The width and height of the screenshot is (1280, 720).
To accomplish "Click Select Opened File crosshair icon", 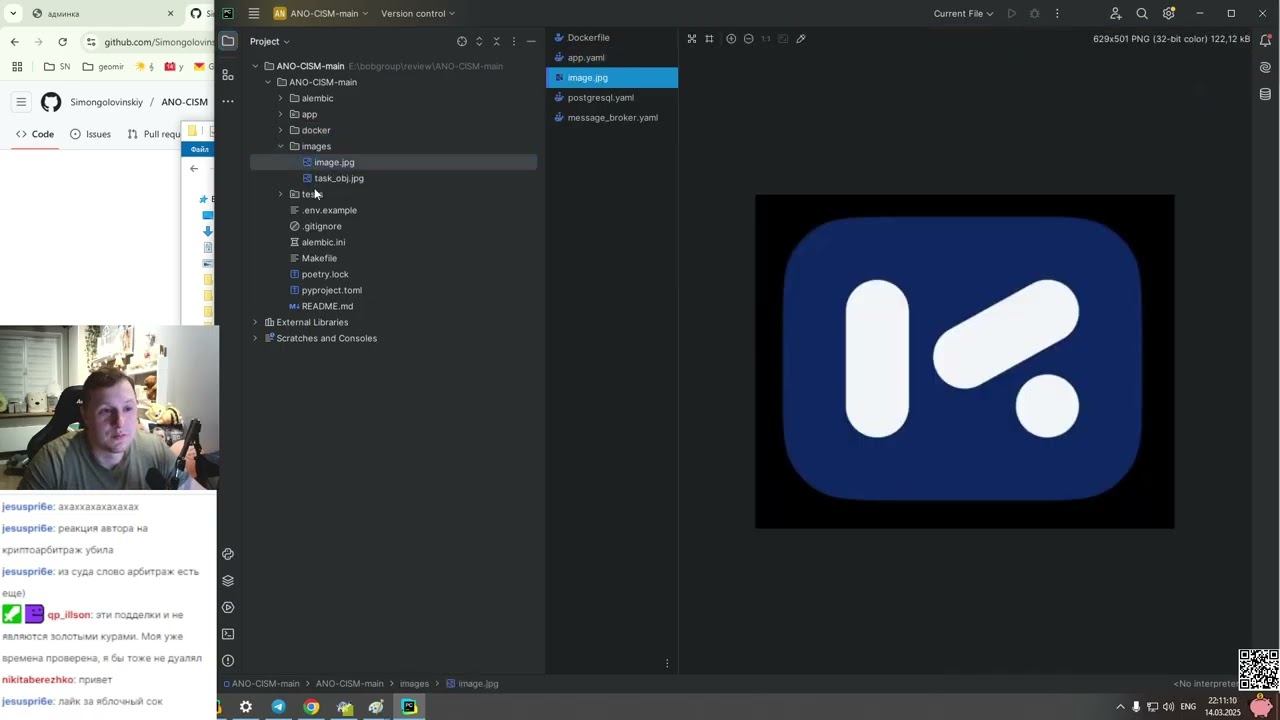I will point(462,41).
